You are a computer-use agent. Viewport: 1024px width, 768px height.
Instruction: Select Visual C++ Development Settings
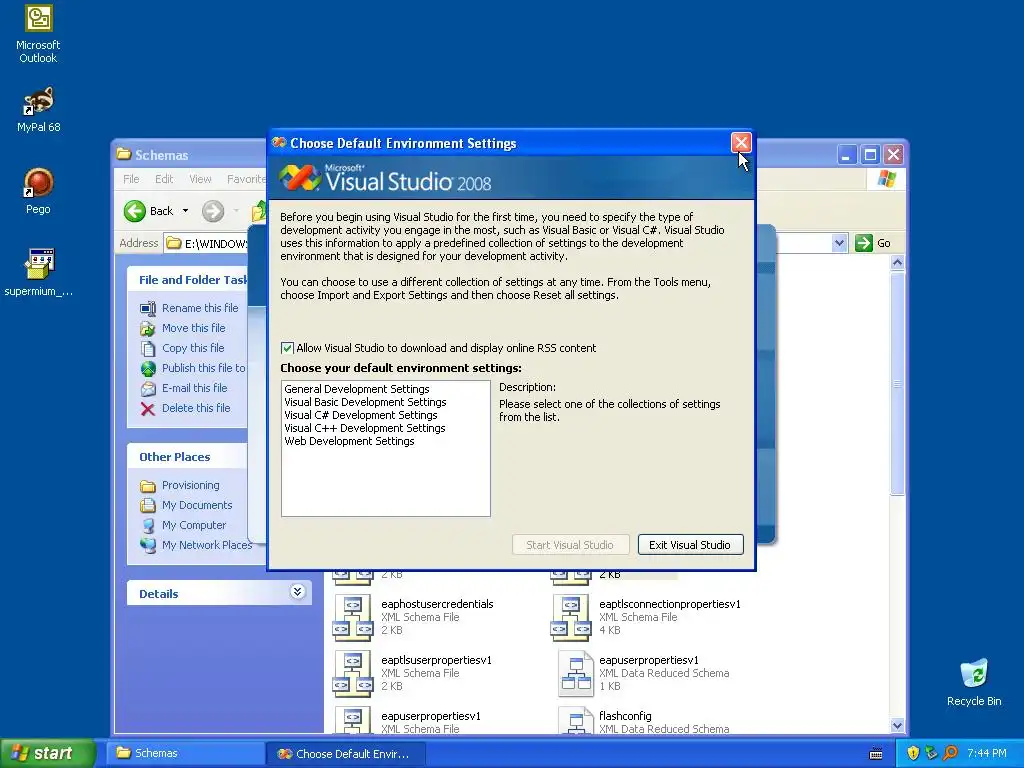tap(364, 428)
